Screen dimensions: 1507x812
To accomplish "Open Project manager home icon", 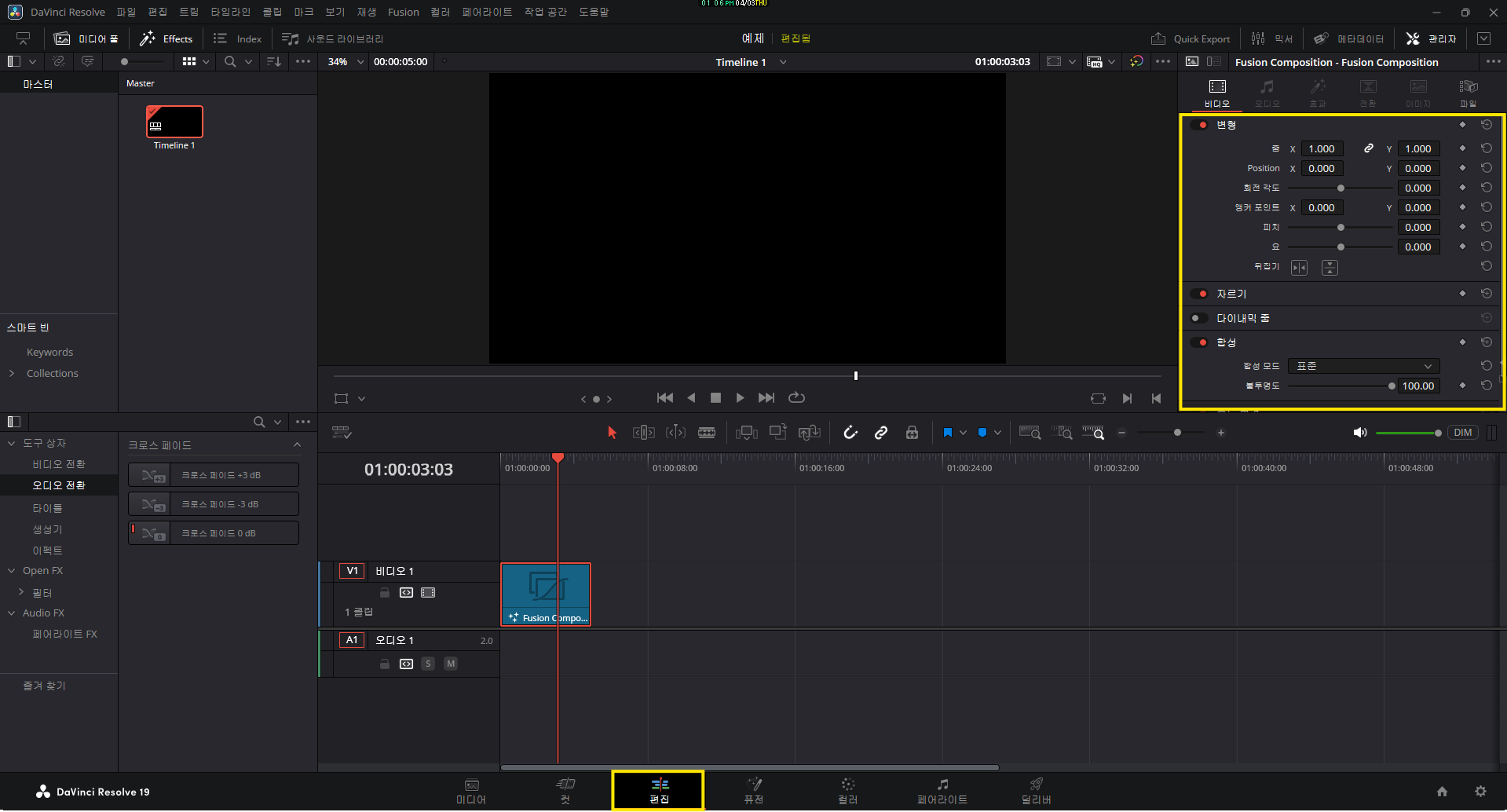I will 1442,792.
